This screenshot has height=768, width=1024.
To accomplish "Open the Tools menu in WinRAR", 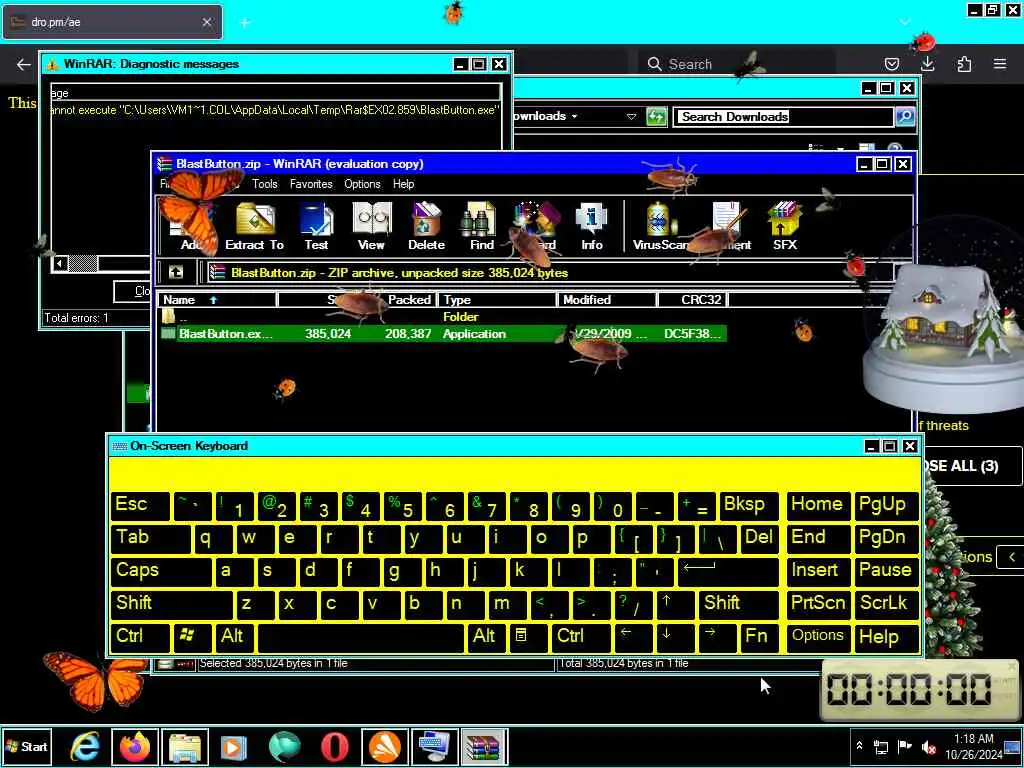I will 264,184.
